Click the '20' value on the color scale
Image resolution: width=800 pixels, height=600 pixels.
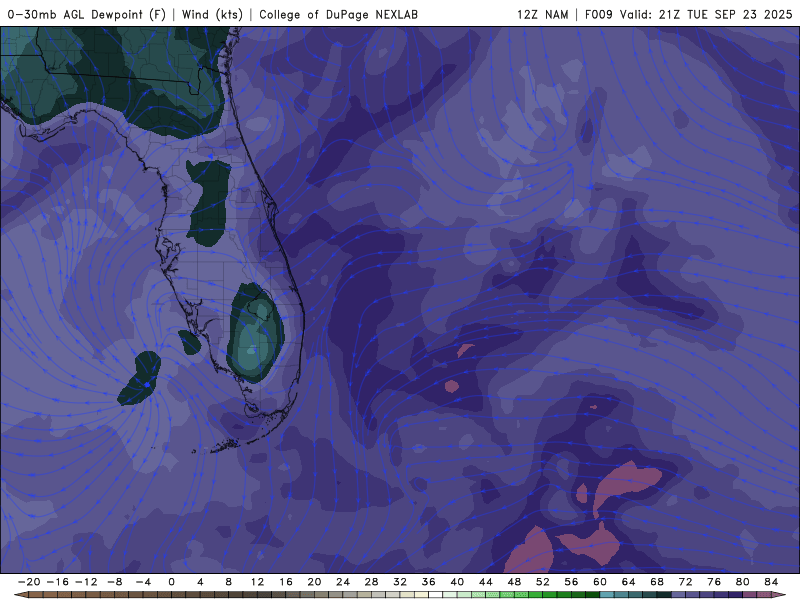[314, 582]
